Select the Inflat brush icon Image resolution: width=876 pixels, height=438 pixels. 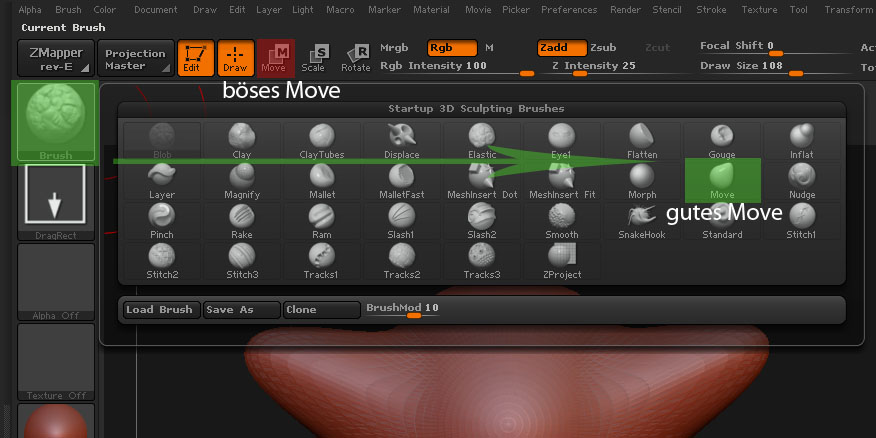tap(801, 141)
